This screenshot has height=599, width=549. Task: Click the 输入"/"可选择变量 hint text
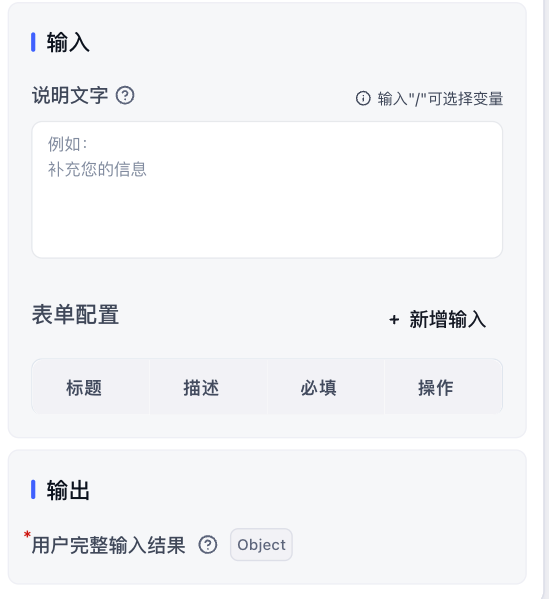coord(440,99)
